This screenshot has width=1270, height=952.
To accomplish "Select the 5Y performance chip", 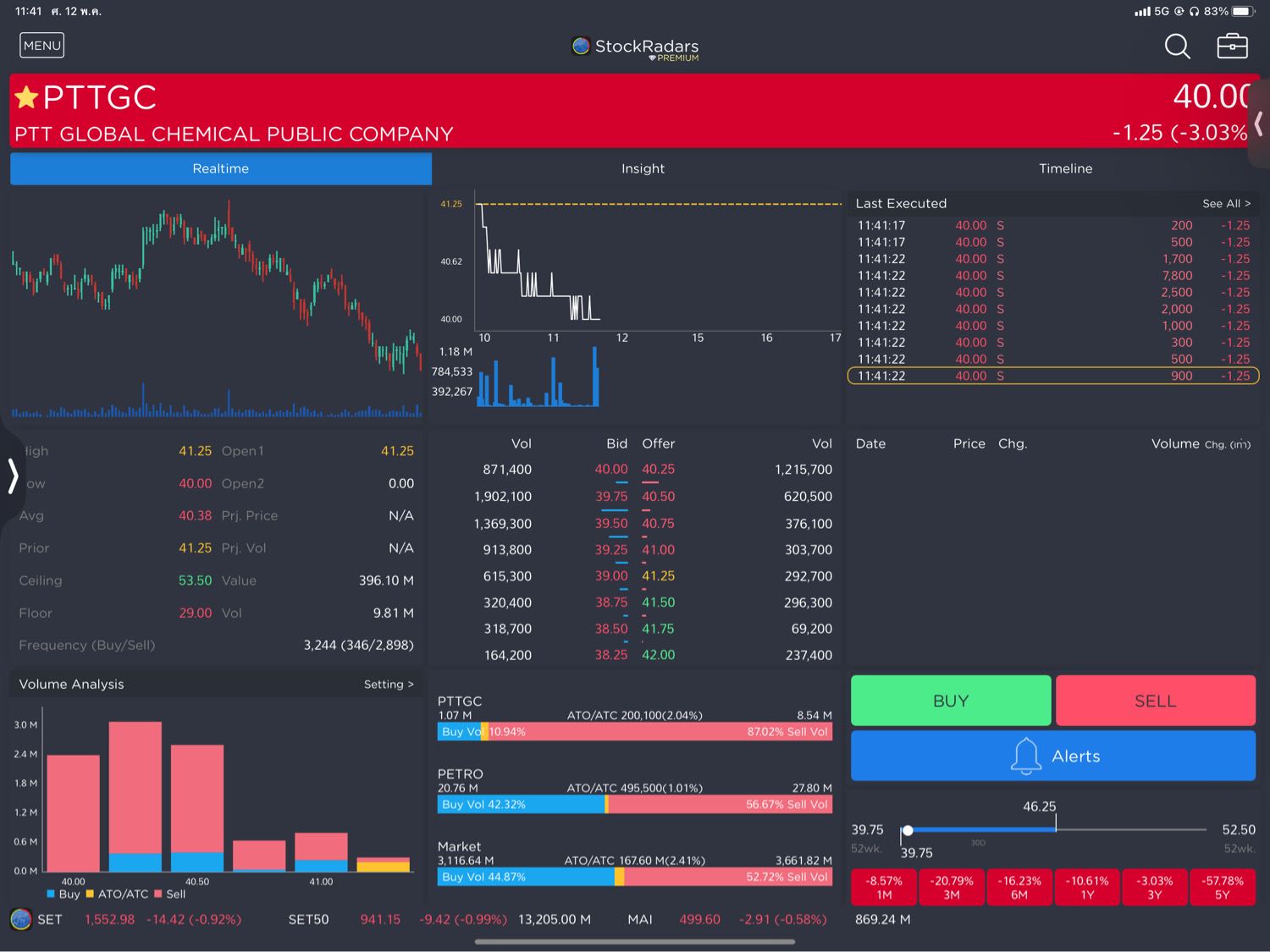I will tap(1223, 888).
